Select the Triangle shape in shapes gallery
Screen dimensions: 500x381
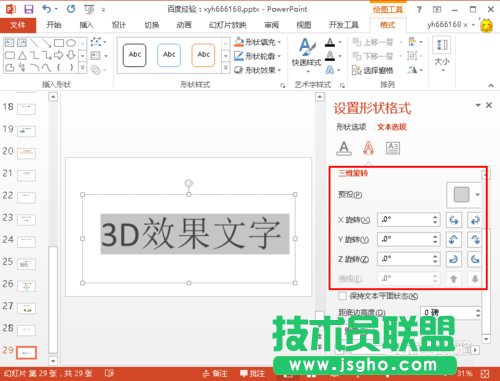22,55
